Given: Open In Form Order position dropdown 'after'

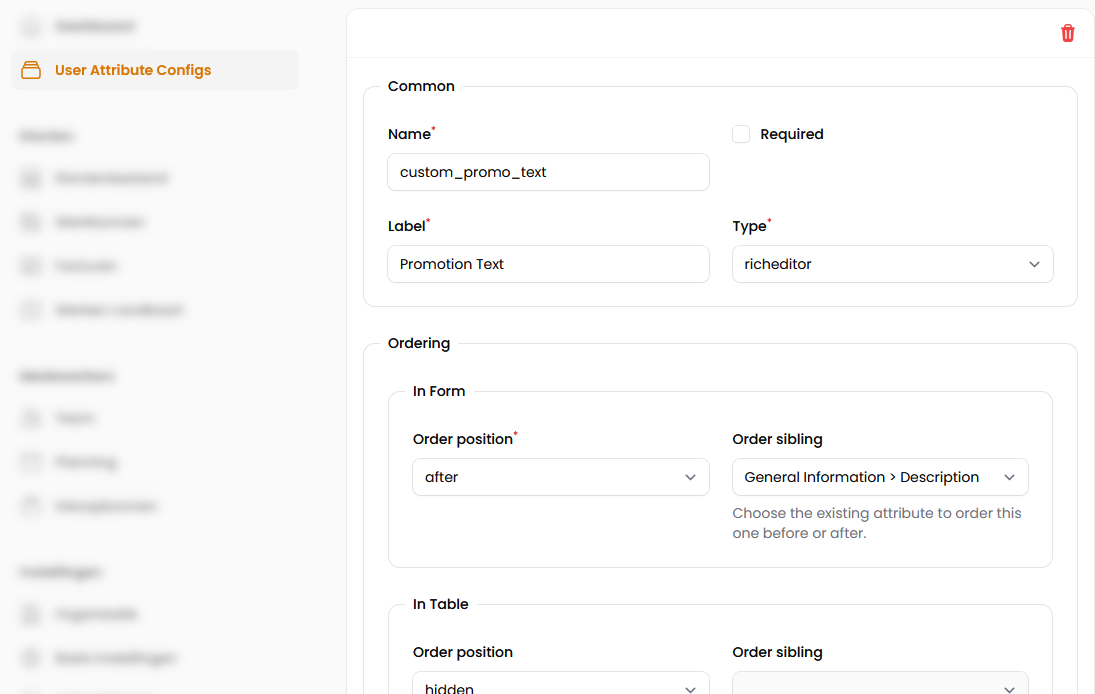Looking at the screenshot, I should coord(561,477).
